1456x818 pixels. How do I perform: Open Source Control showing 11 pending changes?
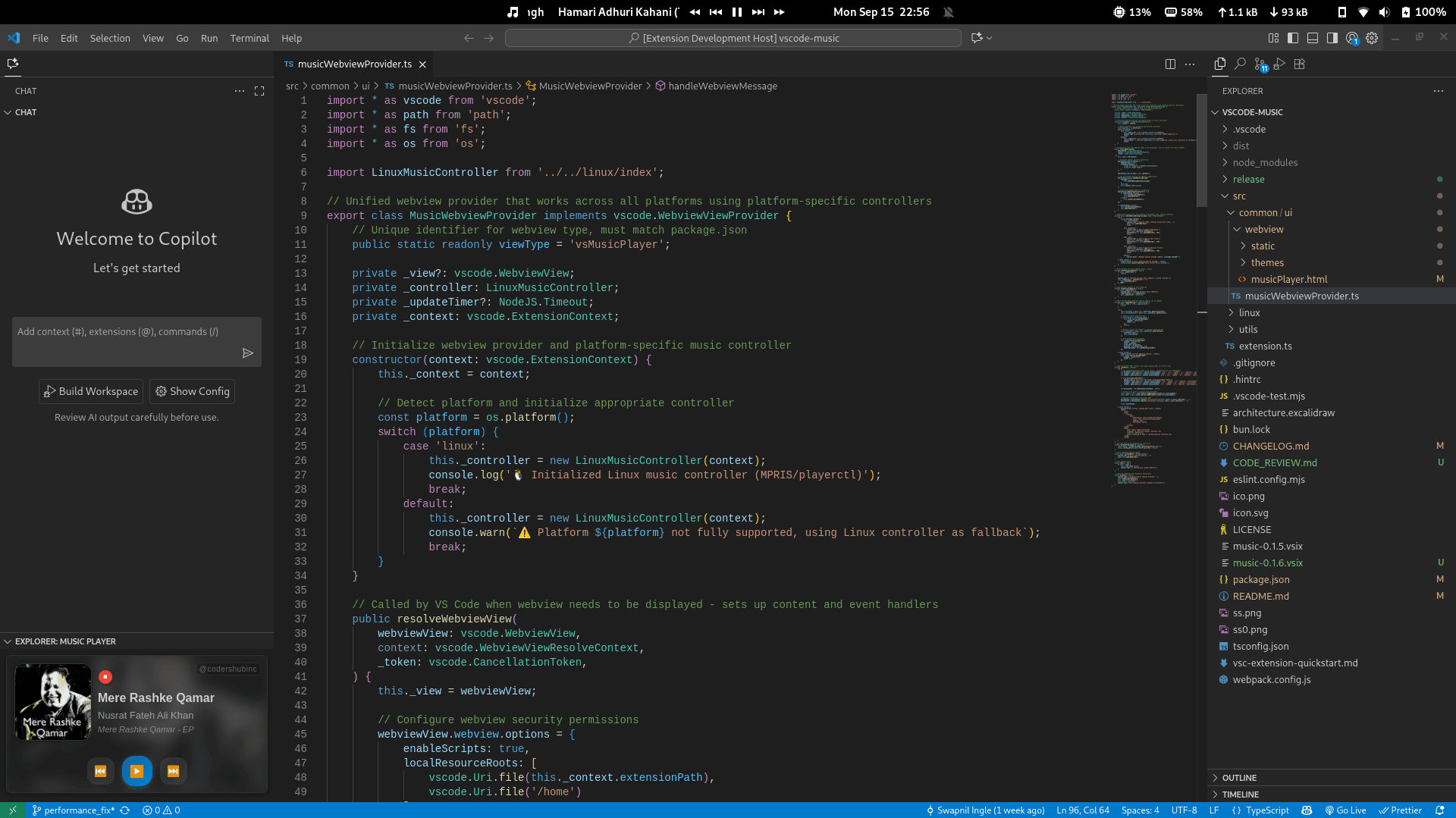pos(1260,64)
